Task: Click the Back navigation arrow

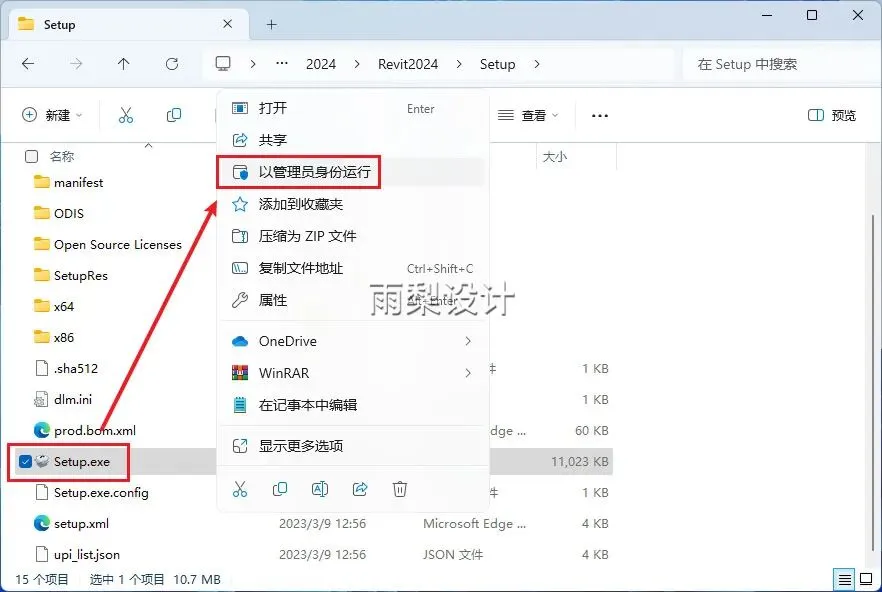Action: (x=28, y=64)
